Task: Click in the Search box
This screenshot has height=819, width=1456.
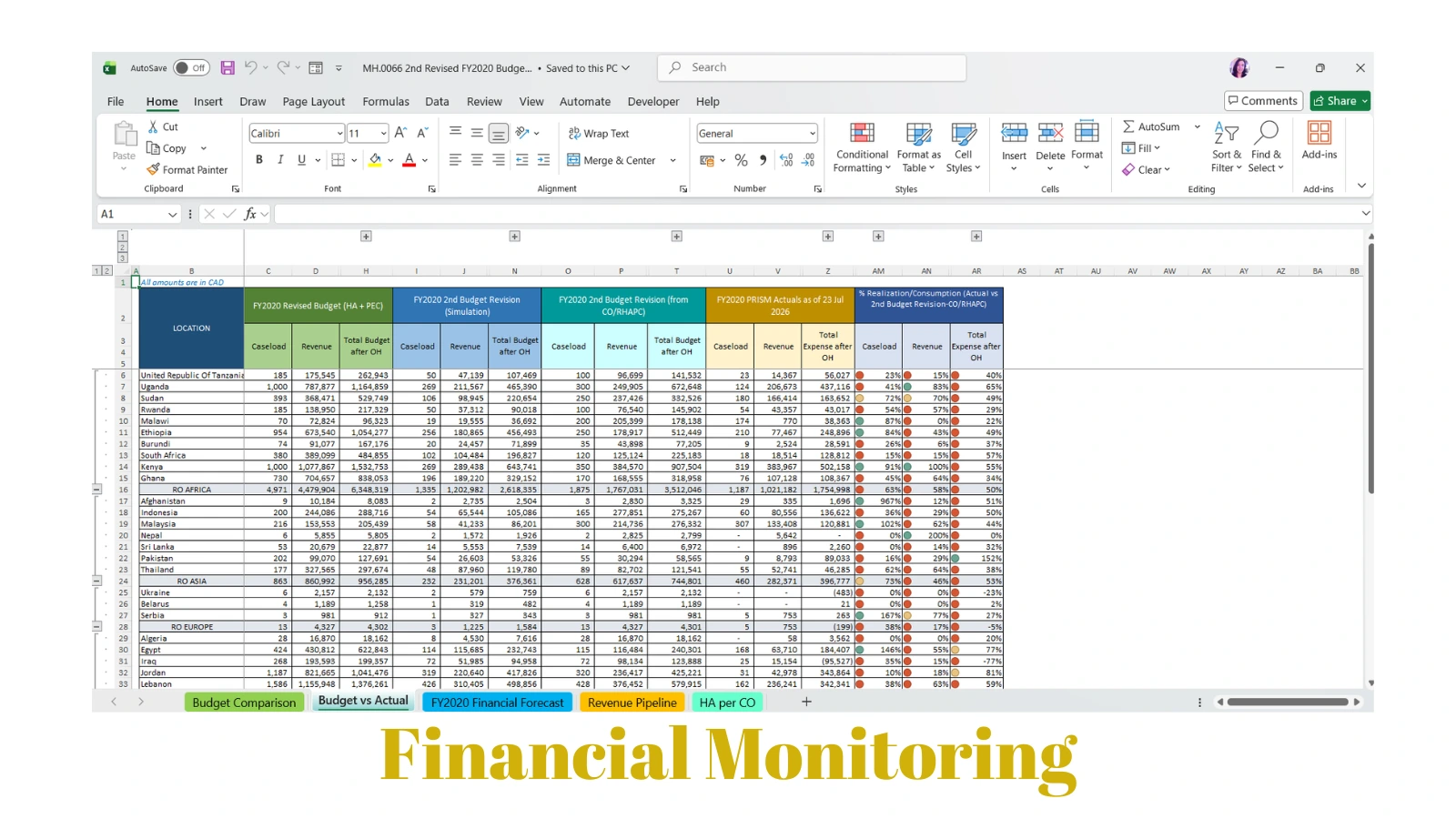Action: tap(812, 68)
